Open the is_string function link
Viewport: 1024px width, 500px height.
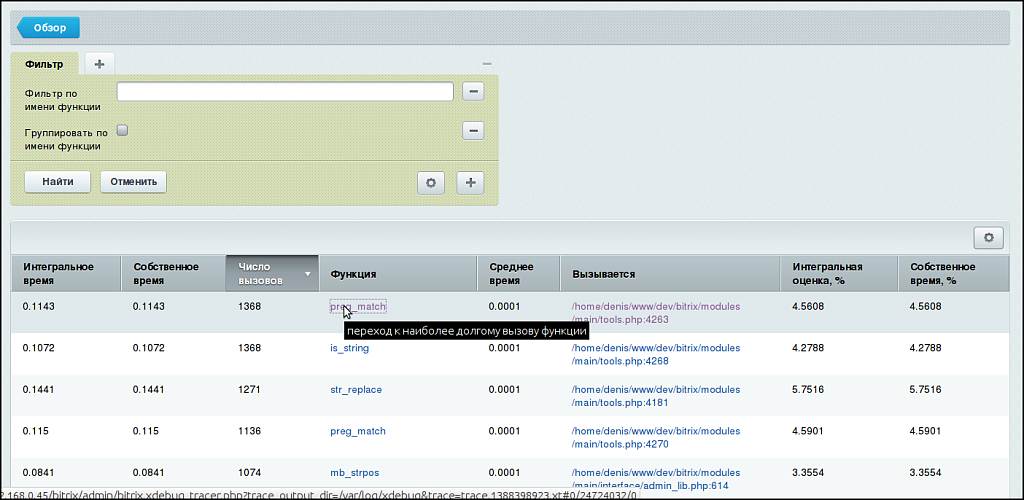click(x=349, y=348)
